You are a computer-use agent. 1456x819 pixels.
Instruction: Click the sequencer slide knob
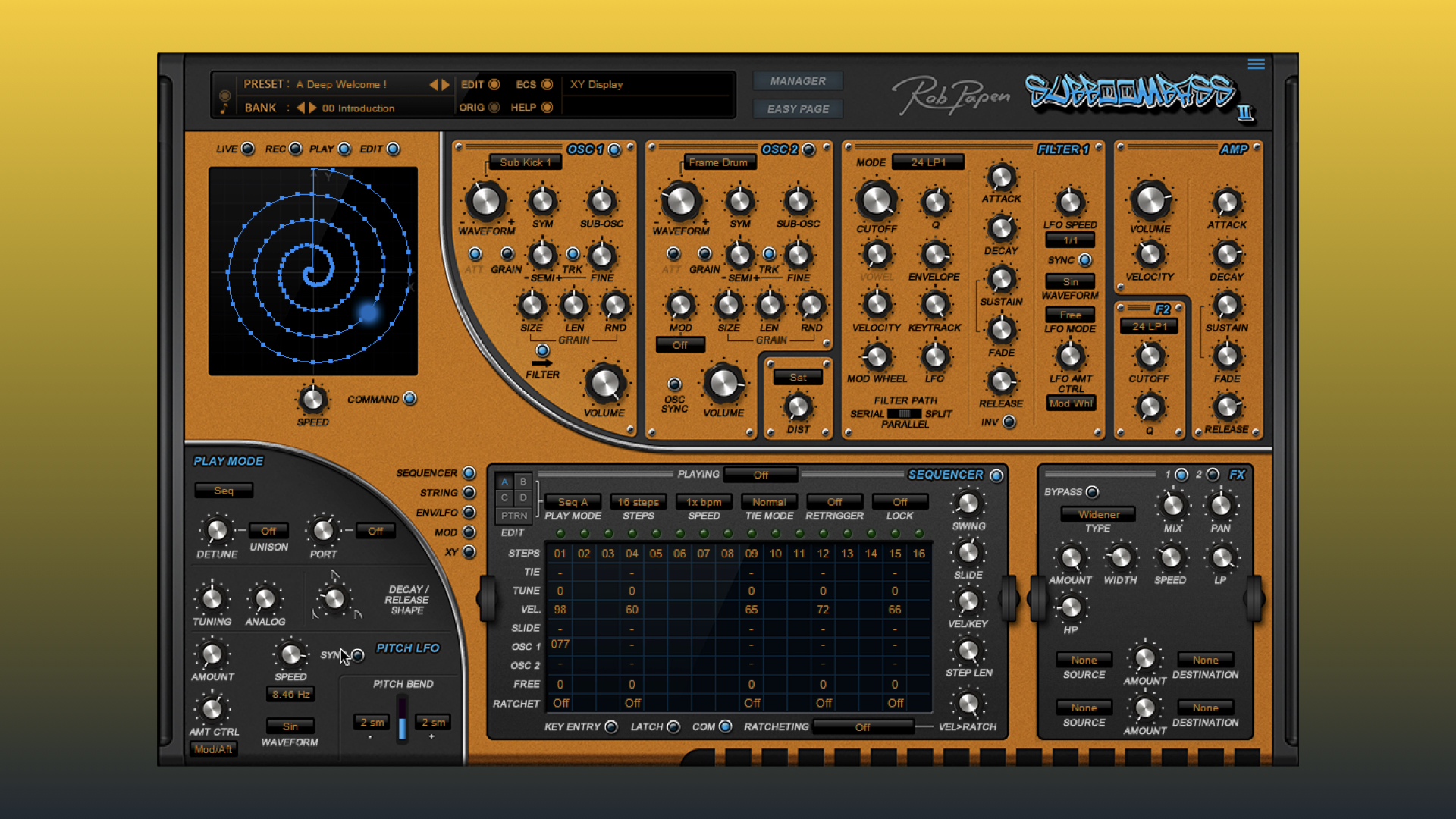pos(968,552)
